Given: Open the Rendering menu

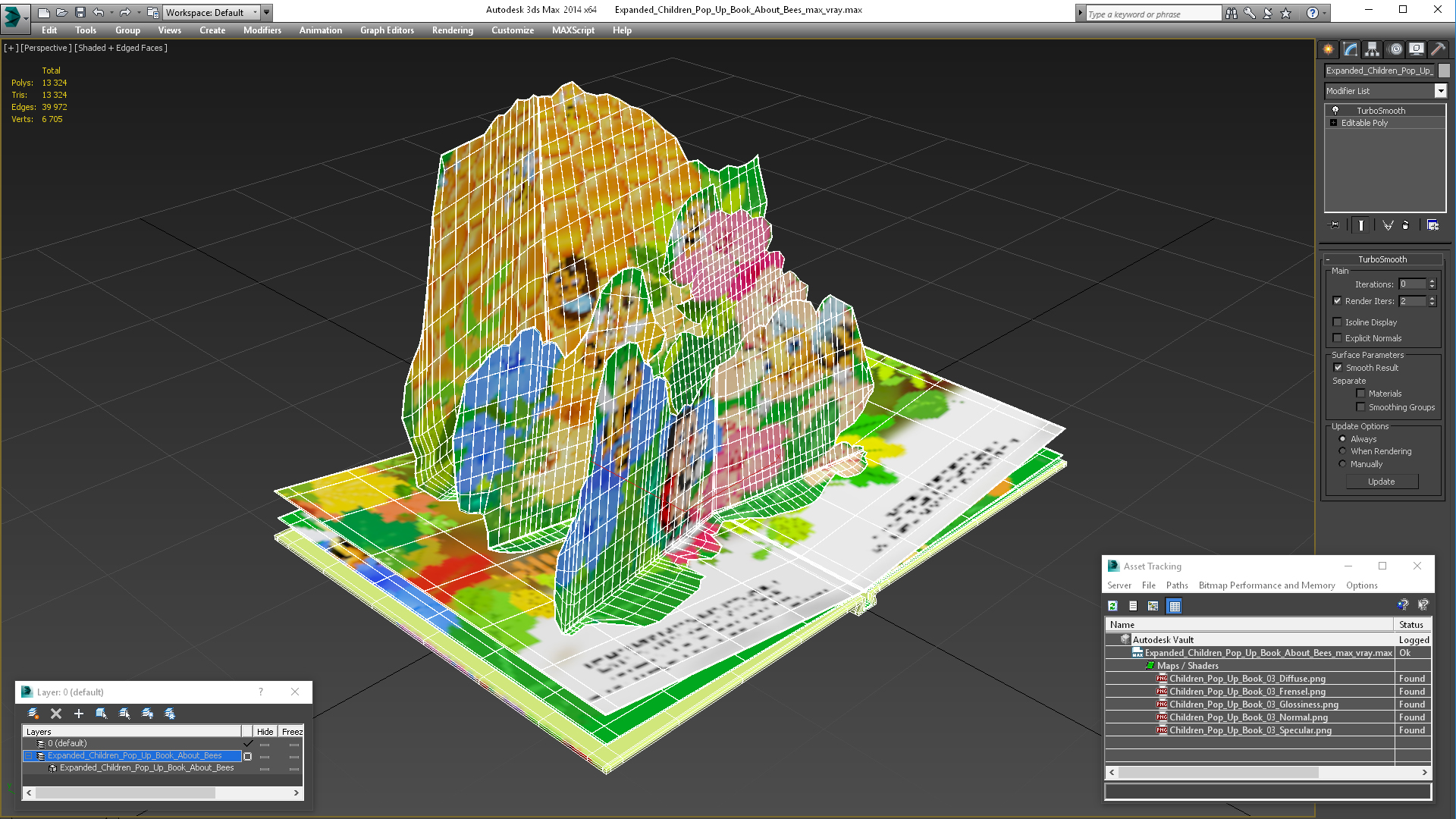Looking at the screenshot, I should tap(453, 30).
